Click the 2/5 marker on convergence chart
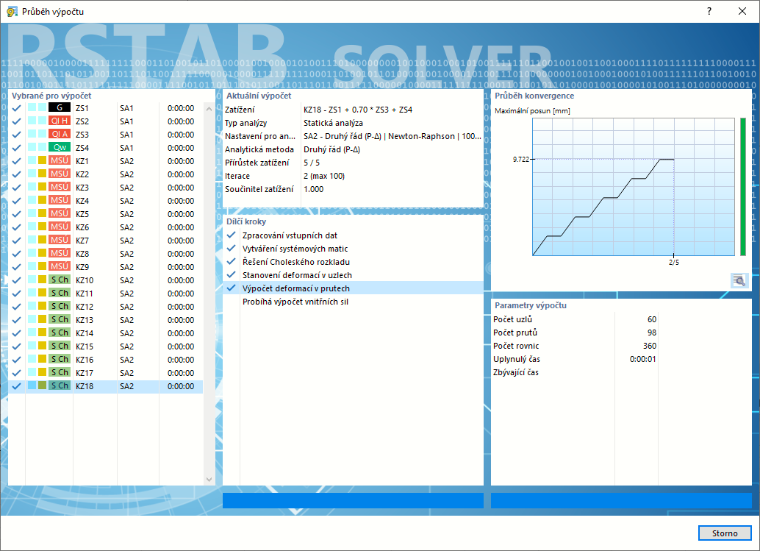This screenshot has width=760, height=551. tap(674, 262)
